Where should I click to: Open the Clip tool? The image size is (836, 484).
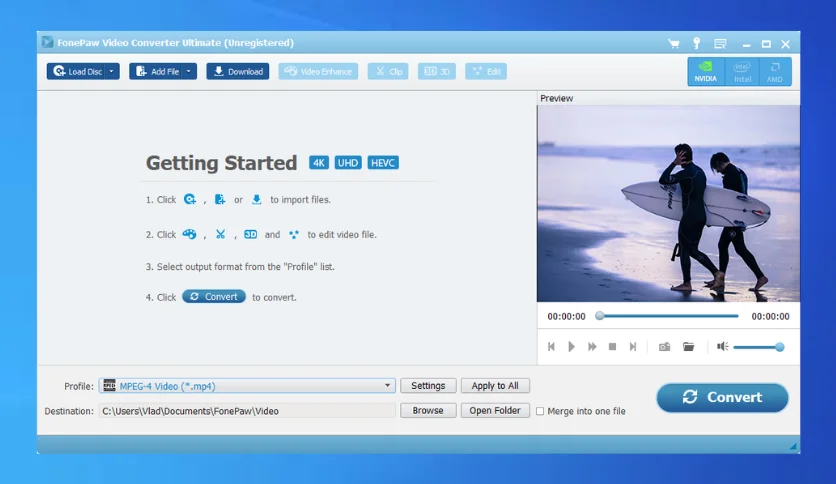coord(388,71)
